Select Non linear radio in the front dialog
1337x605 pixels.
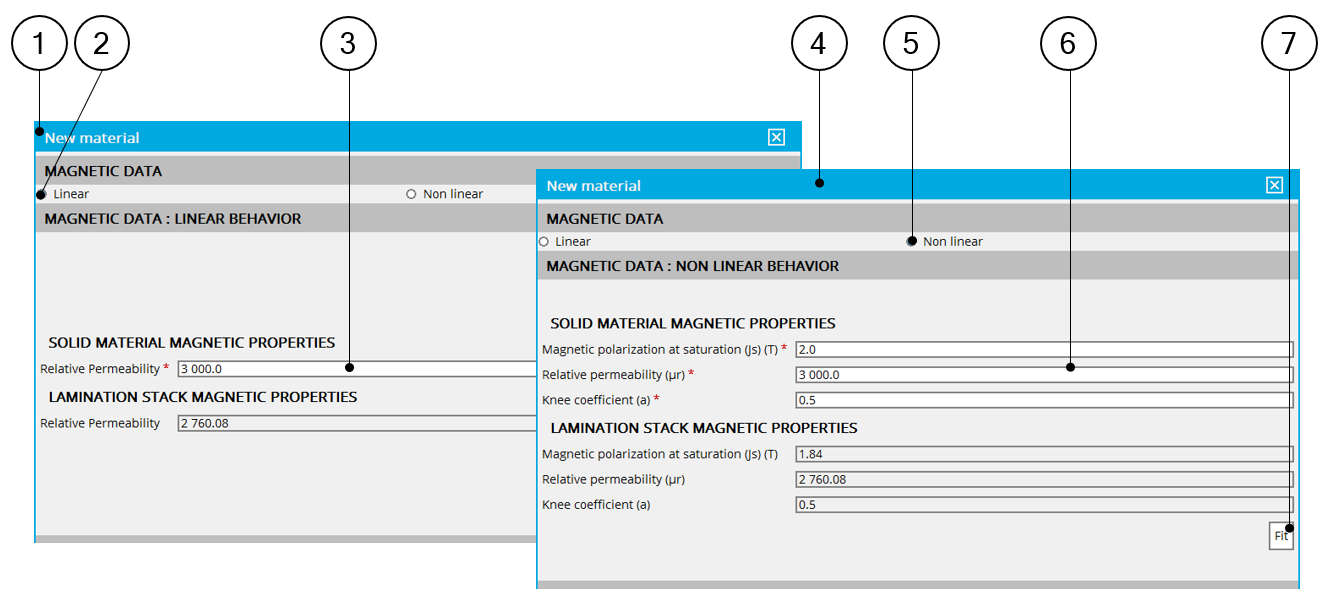point(912,242)
